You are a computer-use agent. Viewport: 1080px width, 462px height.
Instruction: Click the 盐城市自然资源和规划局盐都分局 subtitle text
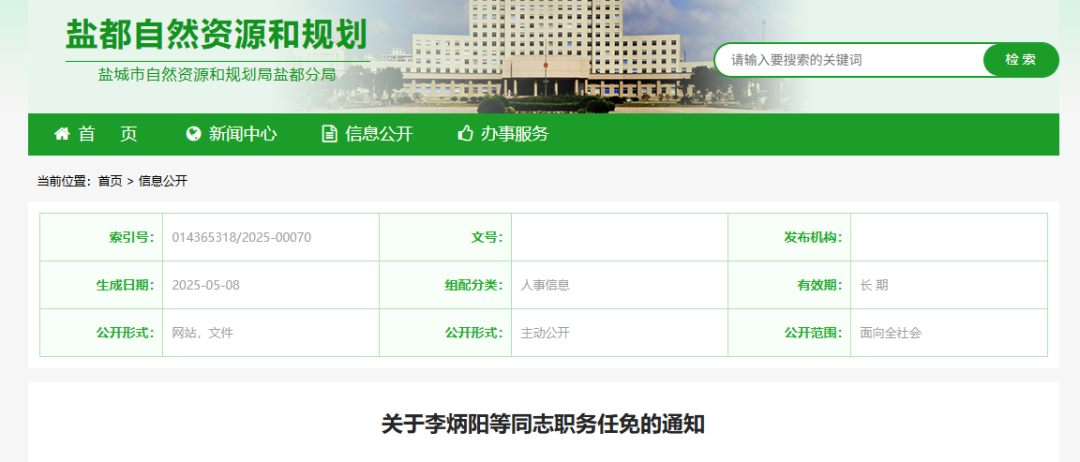[x=217, y=74]
